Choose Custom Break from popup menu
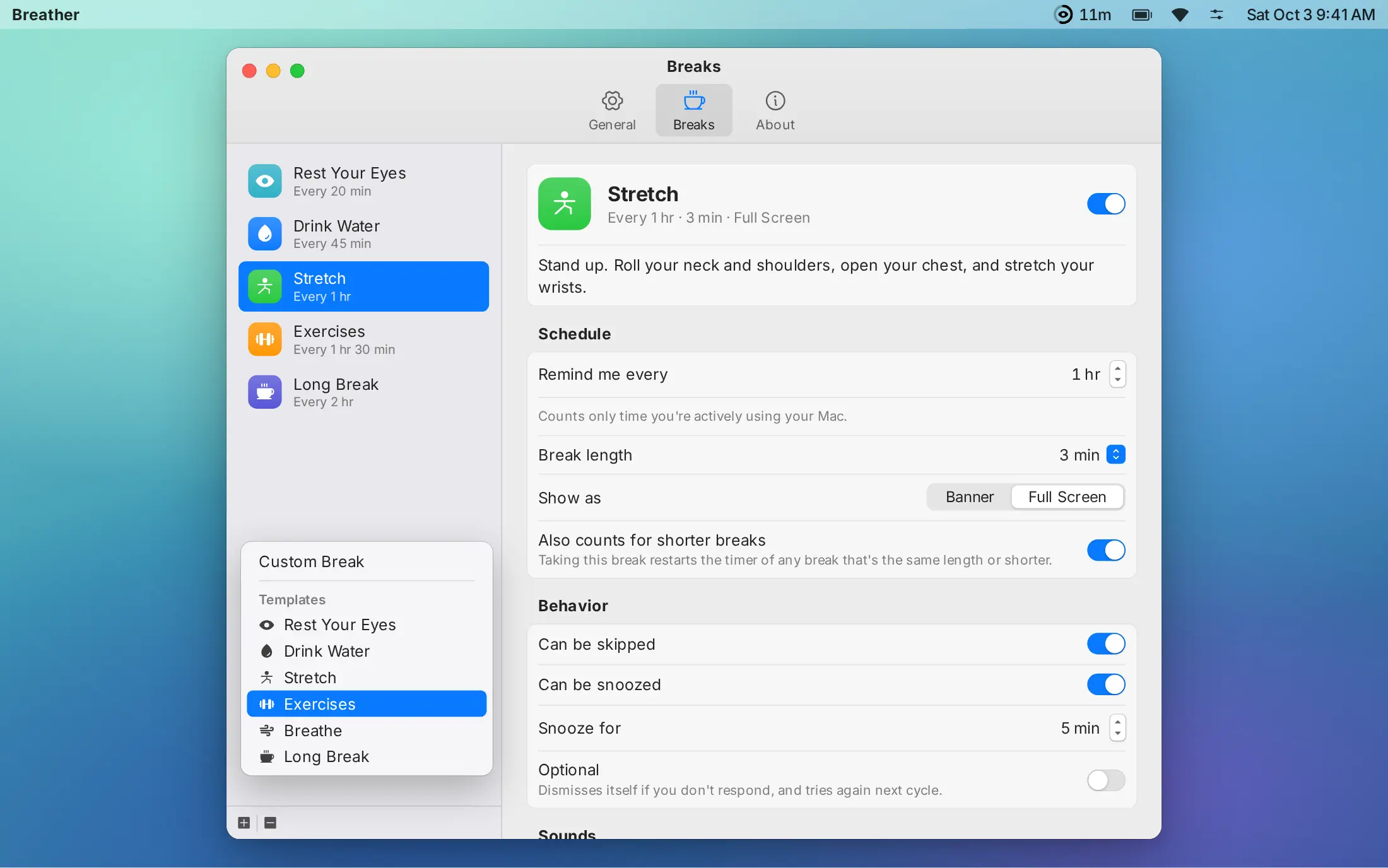Image resolution: width=1388 pixels, height=868 pixels. coord(367,561)
